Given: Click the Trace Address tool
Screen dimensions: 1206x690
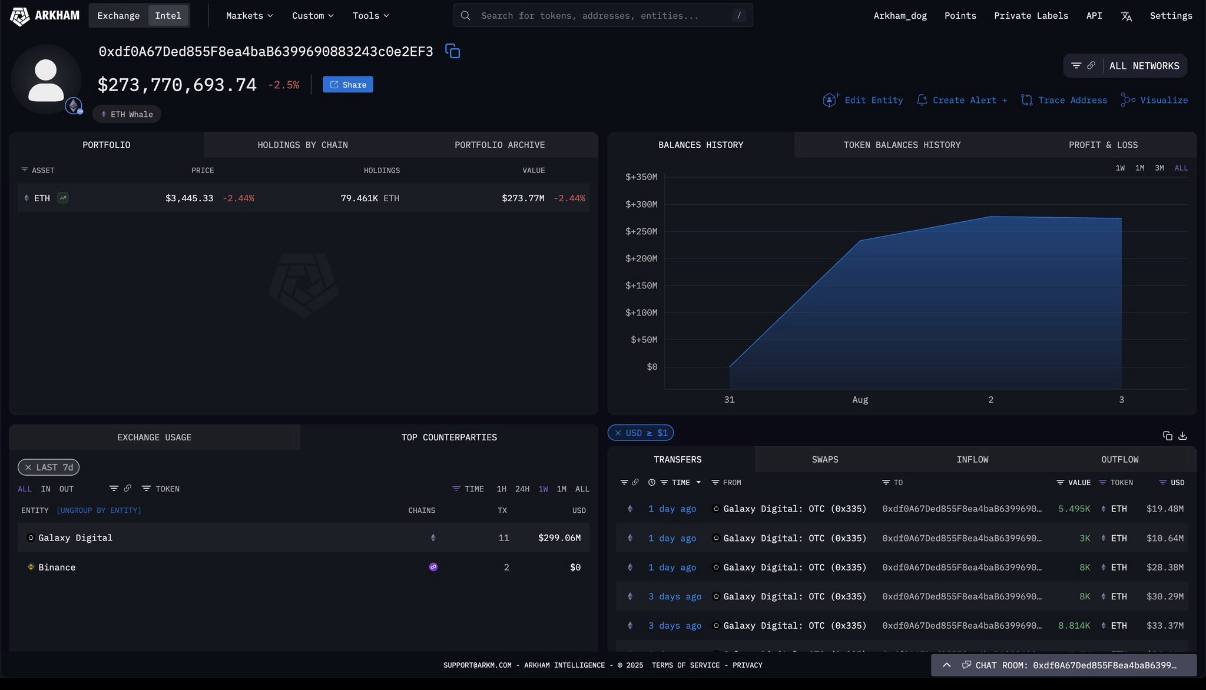Looking at the screenshot, I should point(1064,100).
